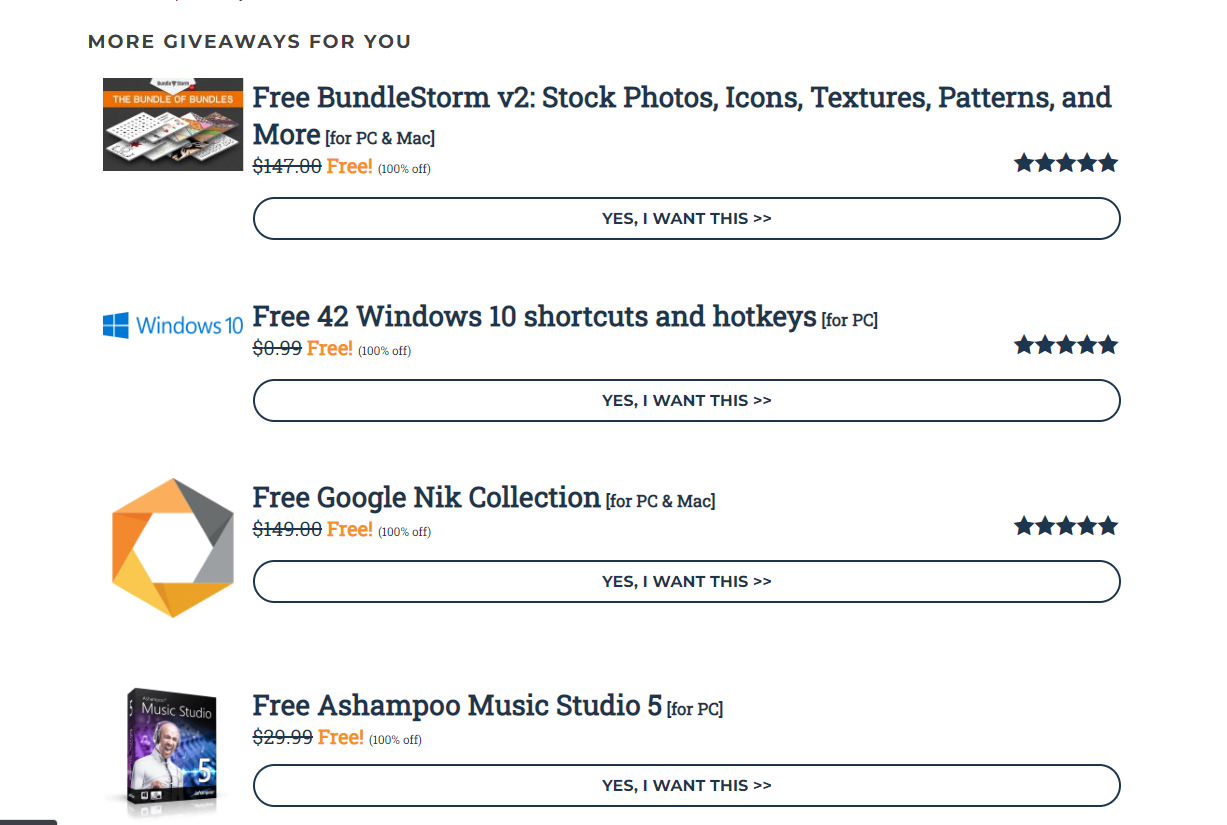Click the star rating for Google Nik Collection
This screenshot has height=825, width=1227.
(1066, 526)
